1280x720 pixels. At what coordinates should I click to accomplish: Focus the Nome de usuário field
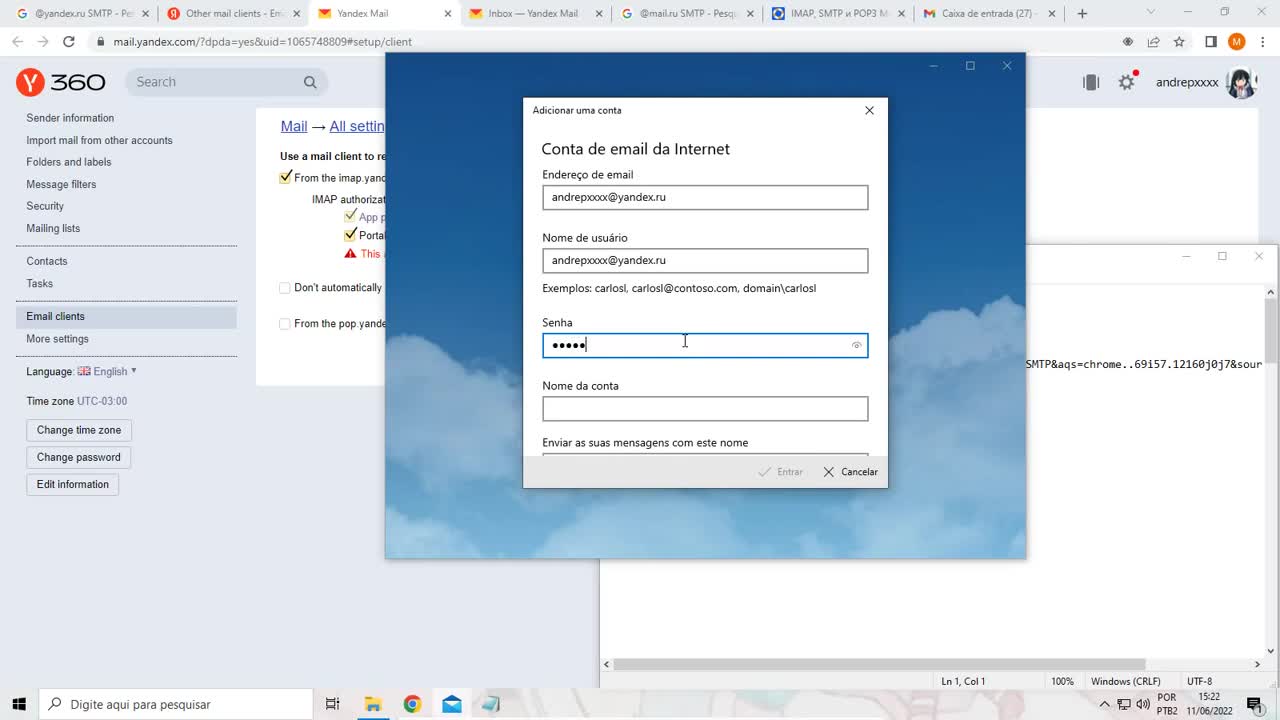(705, 260)
